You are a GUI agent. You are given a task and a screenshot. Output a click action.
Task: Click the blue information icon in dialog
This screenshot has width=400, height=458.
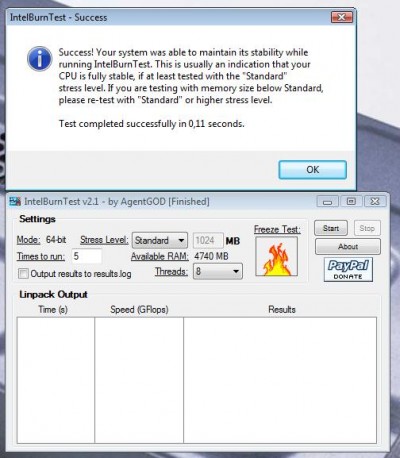pyautogui.click(x=39, y=59)
